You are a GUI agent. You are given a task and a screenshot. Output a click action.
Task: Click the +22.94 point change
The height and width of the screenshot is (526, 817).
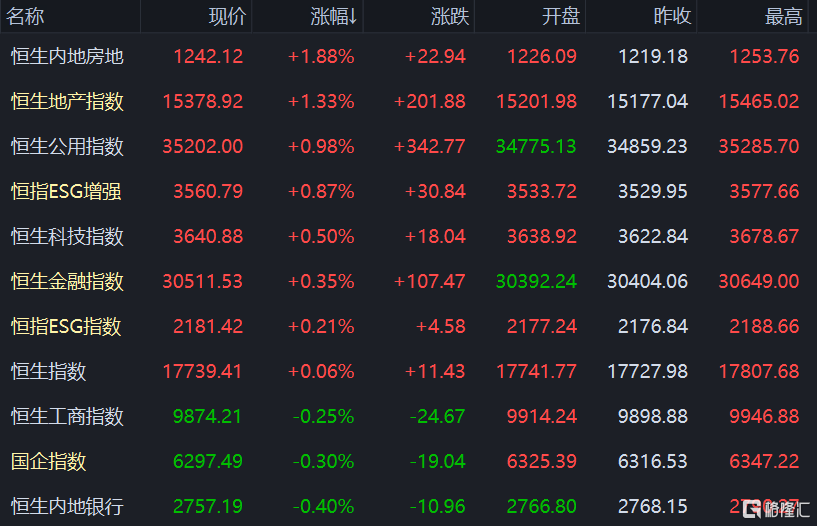click(x=436, y=56)
